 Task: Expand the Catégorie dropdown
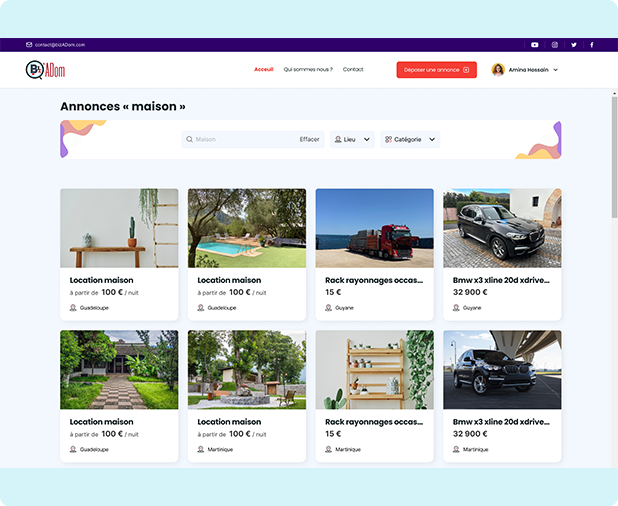410,140
